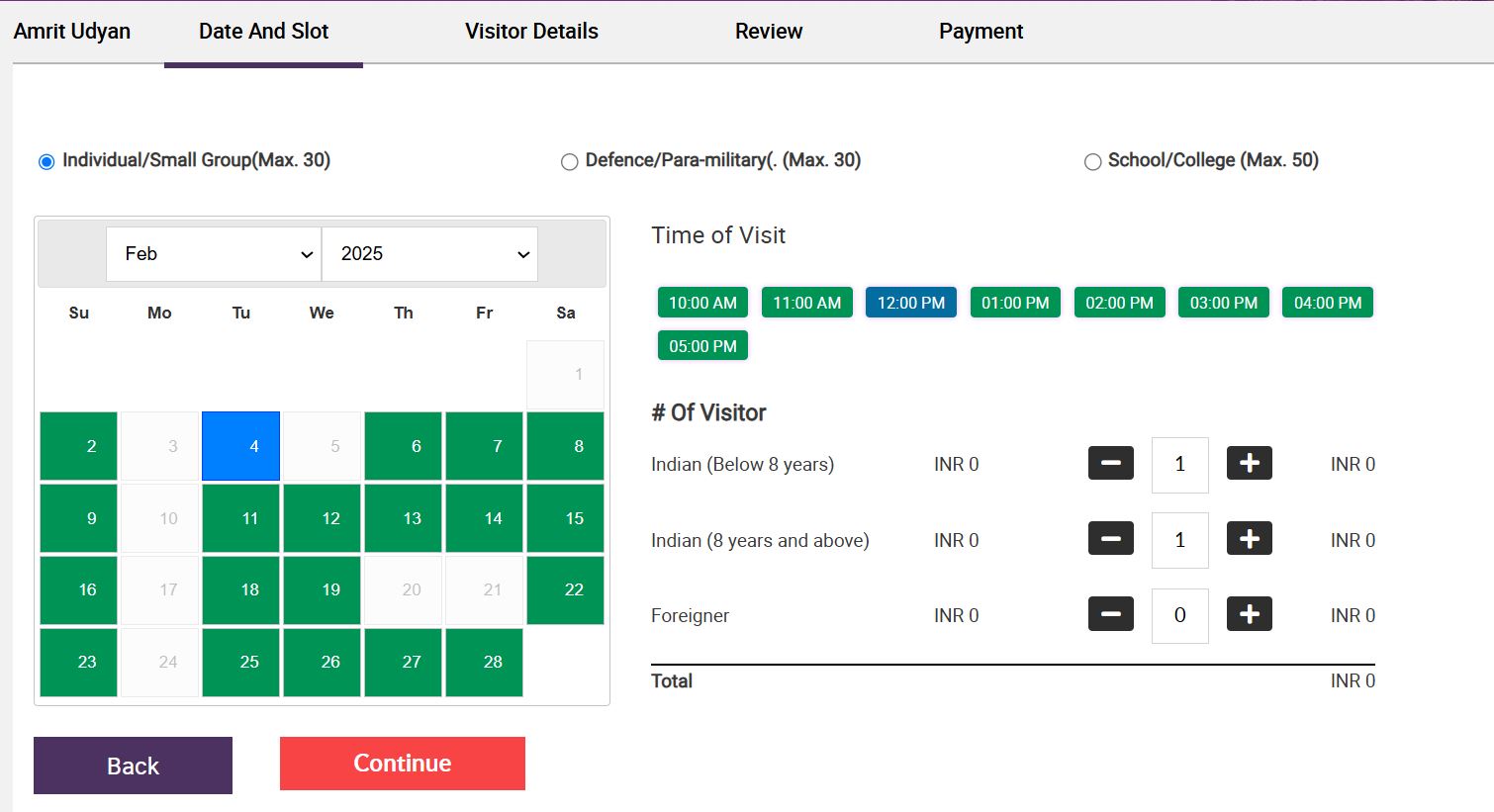Open the Payment tab

[x=980, y=32]
